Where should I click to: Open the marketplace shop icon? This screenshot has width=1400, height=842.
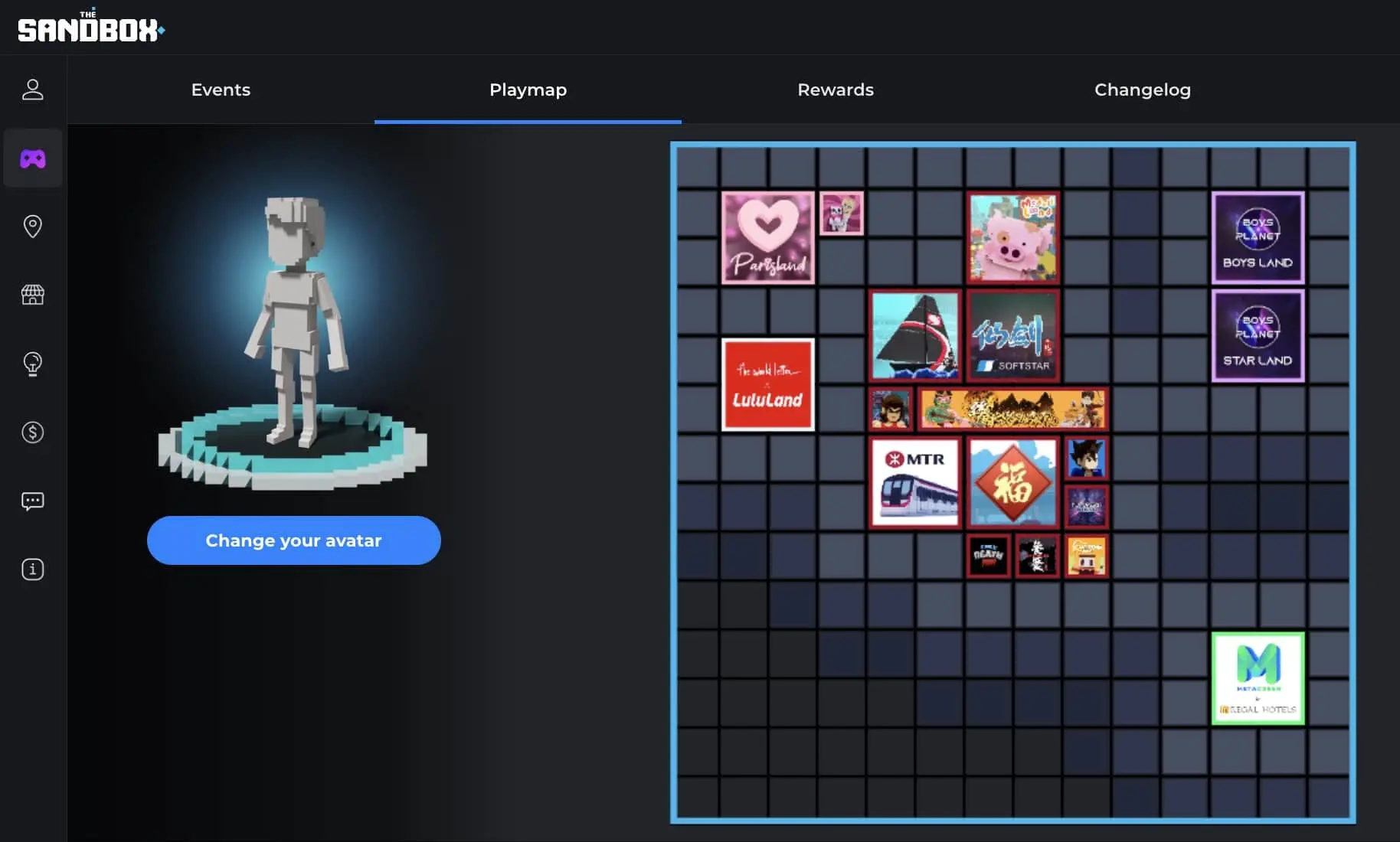pos(32,295)
